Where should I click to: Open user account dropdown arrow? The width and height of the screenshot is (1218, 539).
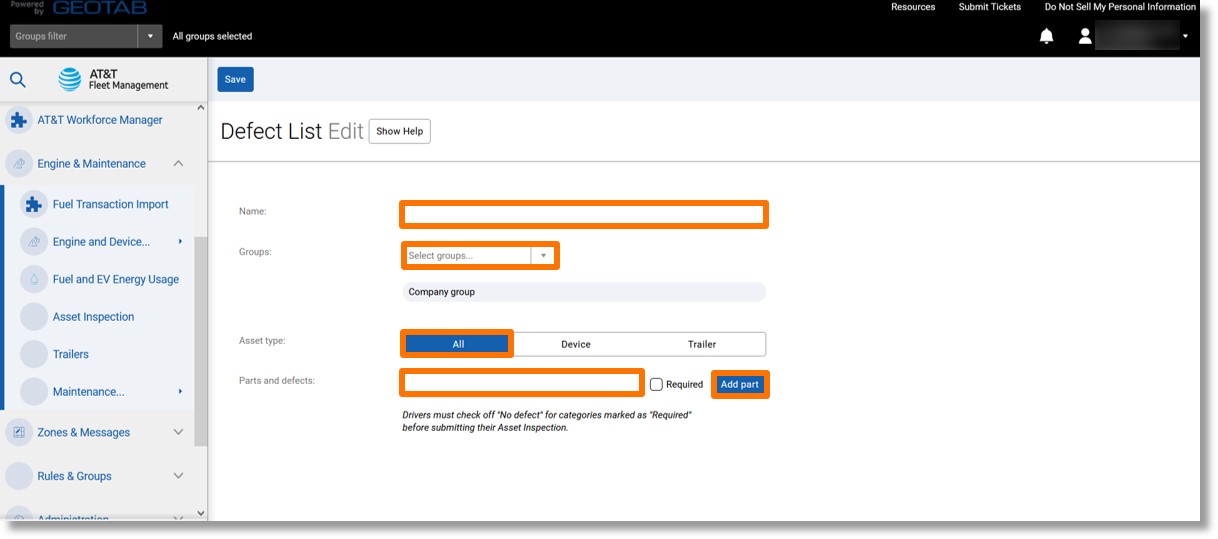[x=1185, y=37]
